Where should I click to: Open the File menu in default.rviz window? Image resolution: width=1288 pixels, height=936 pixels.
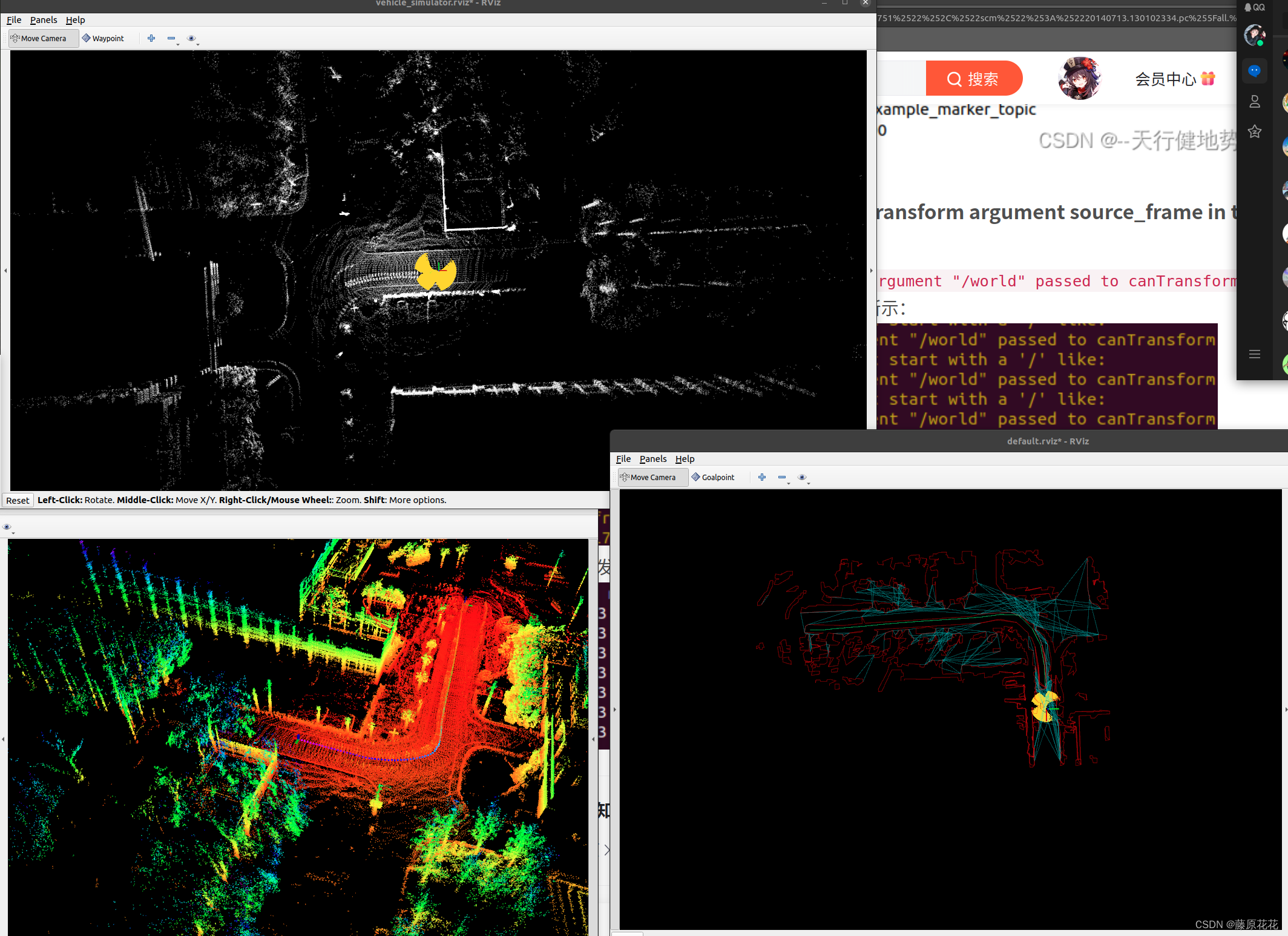(x=623, y=459)
